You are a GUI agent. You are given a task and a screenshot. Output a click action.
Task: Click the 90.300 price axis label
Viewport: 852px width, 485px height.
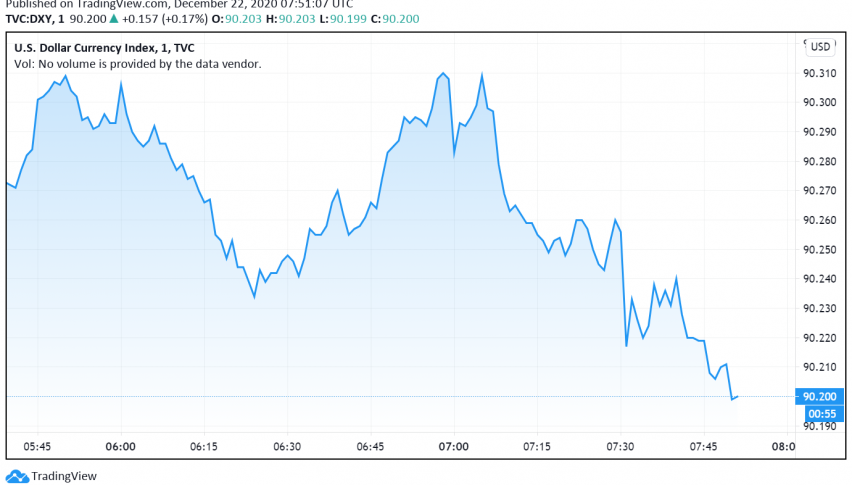(819, 103)
